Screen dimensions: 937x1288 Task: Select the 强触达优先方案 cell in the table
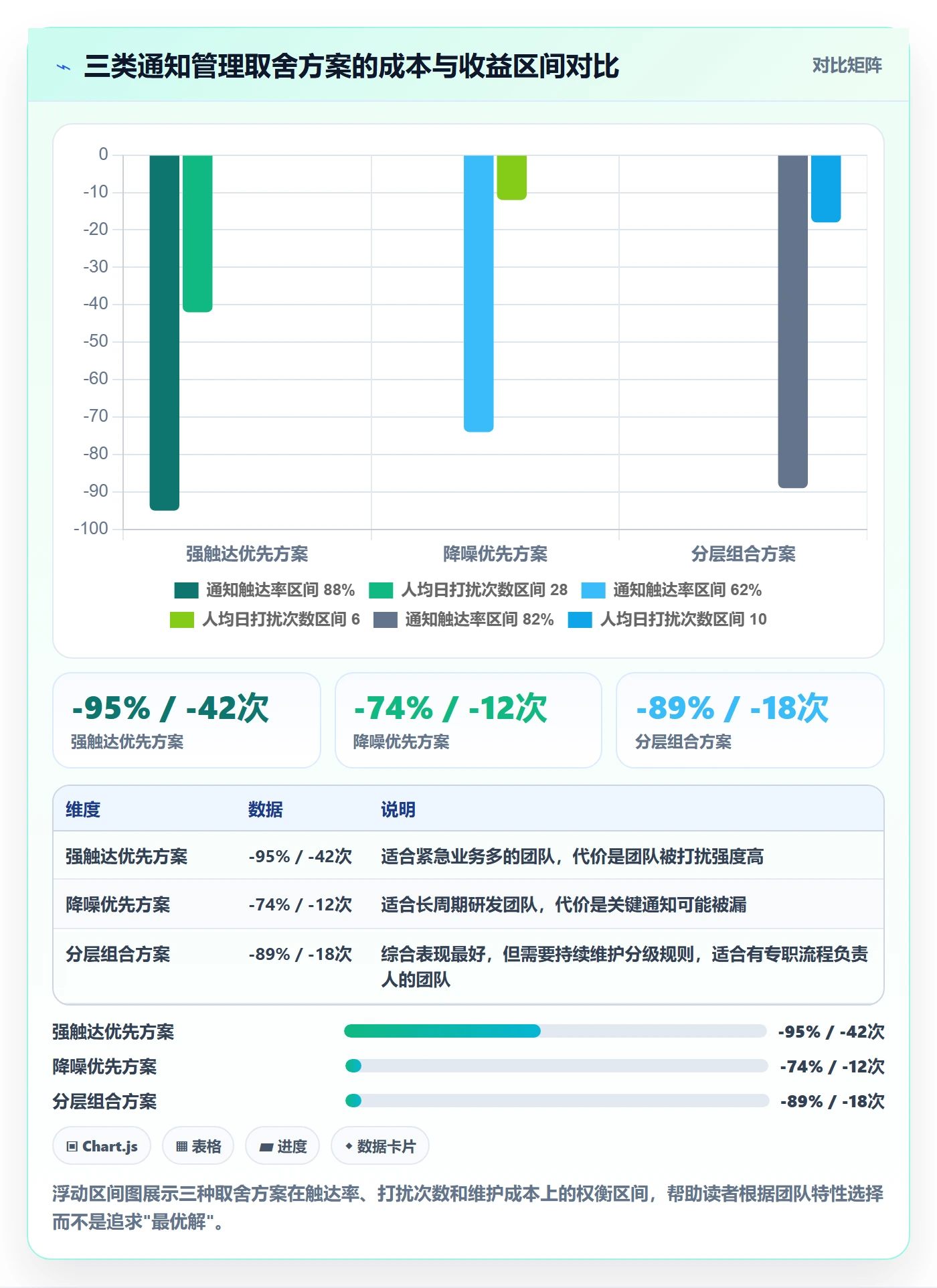pyautogui.click(x=126, y=856)
